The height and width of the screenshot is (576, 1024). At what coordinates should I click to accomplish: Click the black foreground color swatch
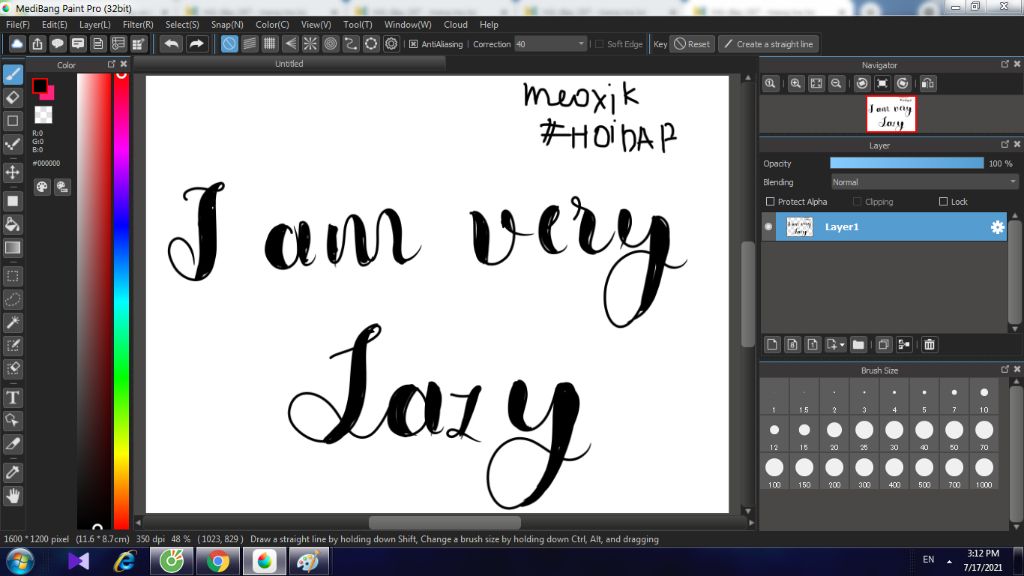click(39, 85)
